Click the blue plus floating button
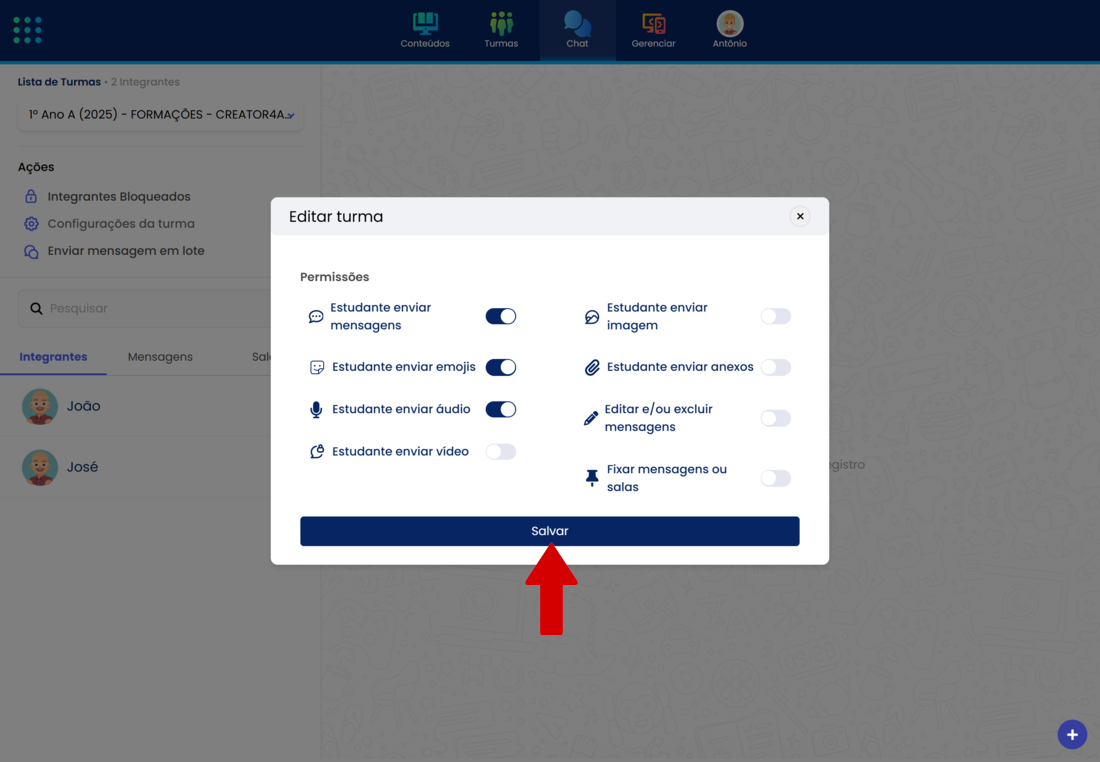 [x=1072, y=735]
